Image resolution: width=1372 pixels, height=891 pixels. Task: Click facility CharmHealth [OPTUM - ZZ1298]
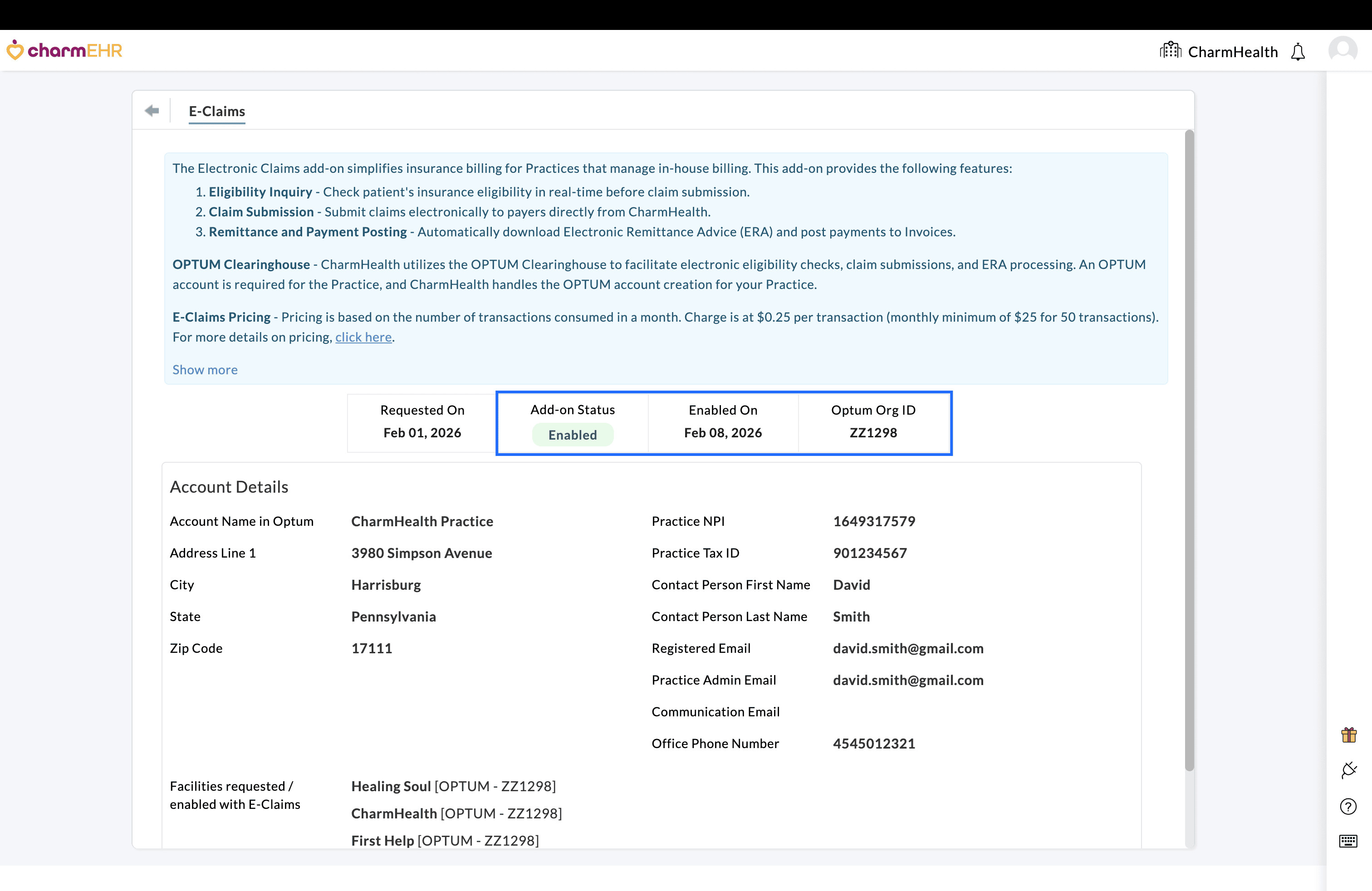[x=456, y=813]
